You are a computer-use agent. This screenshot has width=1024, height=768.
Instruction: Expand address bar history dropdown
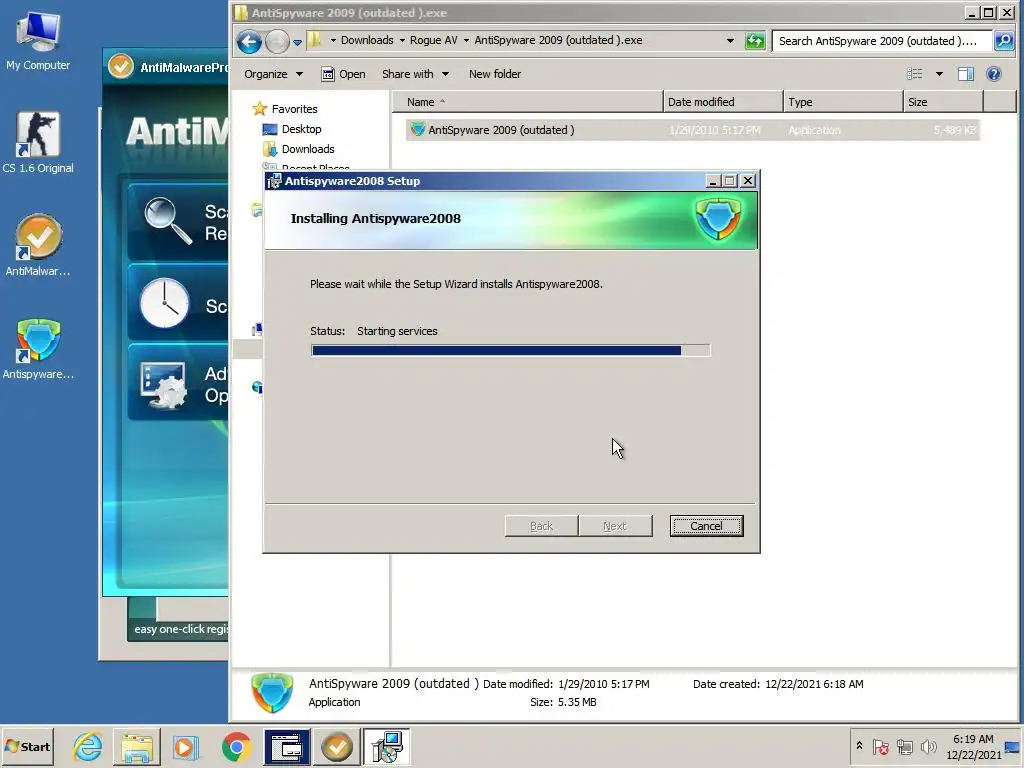730,41
